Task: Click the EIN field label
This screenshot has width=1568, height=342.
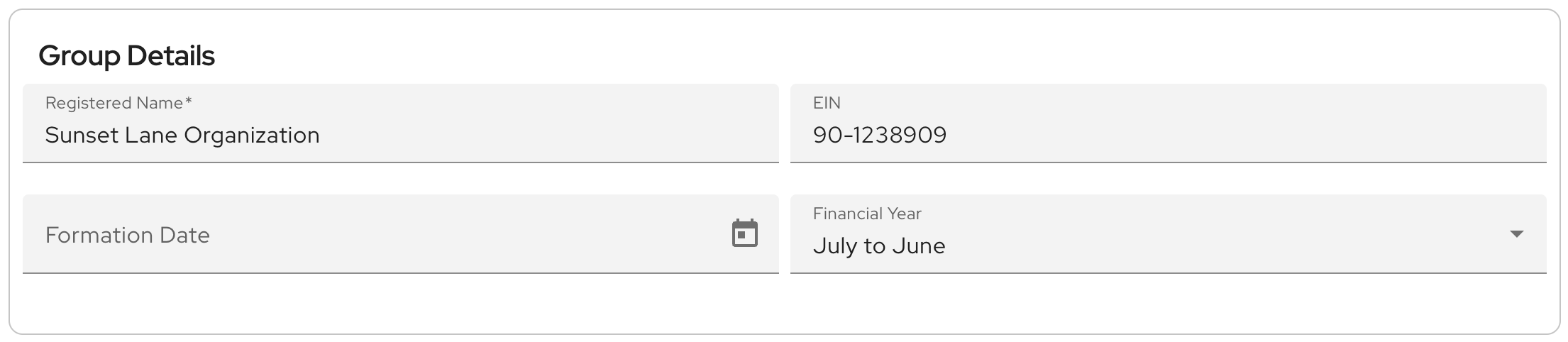Action: click(827, 103)
